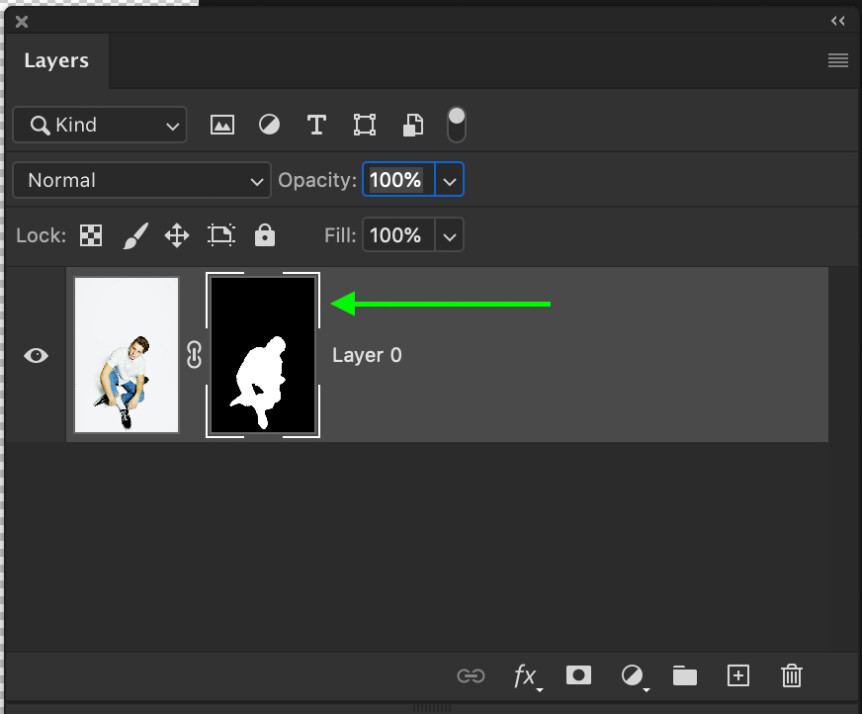862x714 pixels.
Task: Open the Kind filter type dropdown
Action: (100, 125)
